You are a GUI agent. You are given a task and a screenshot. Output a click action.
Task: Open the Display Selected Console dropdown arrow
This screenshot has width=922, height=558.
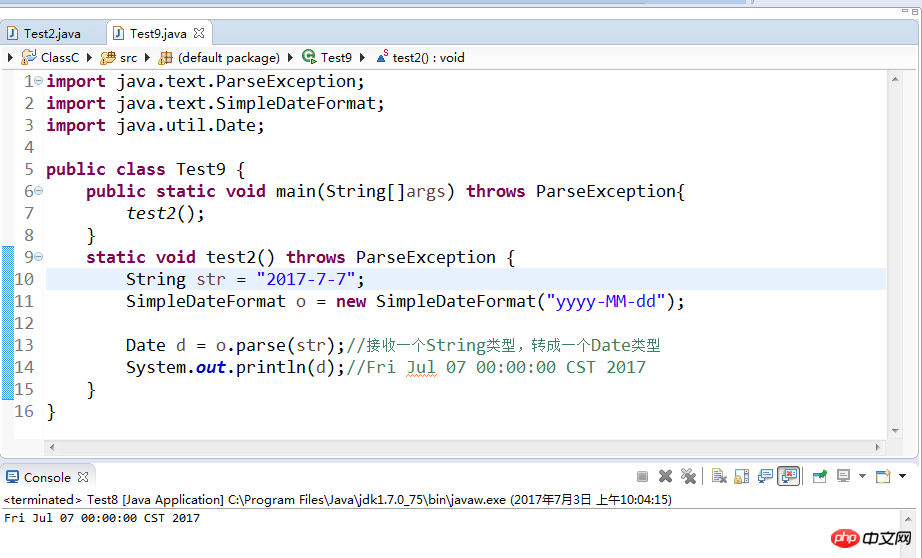tap(862, 476)
